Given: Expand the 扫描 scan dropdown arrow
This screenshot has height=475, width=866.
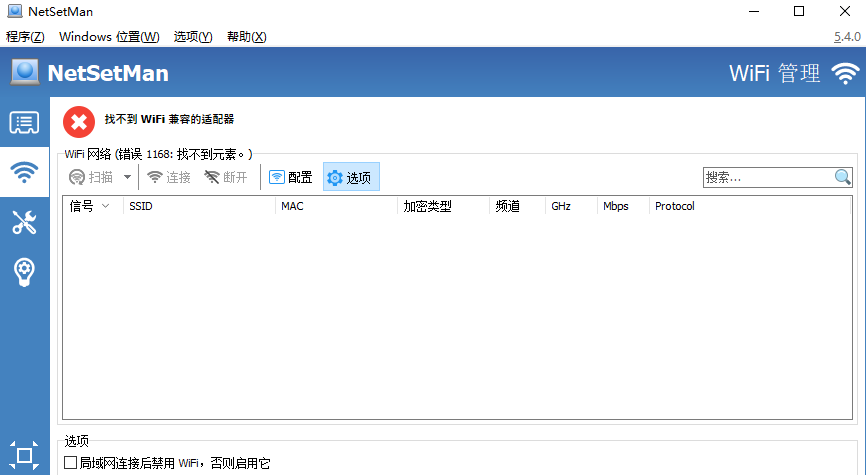Looking at the screenshot, I should (x=127, y=178).
